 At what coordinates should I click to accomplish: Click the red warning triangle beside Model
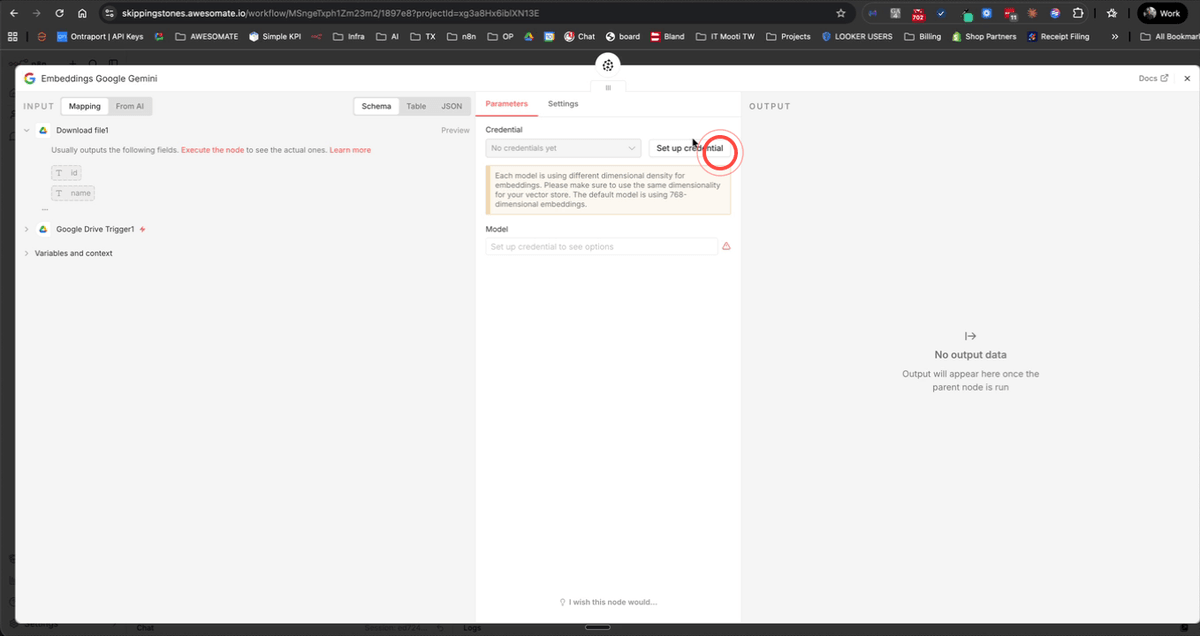click(726, 246)
